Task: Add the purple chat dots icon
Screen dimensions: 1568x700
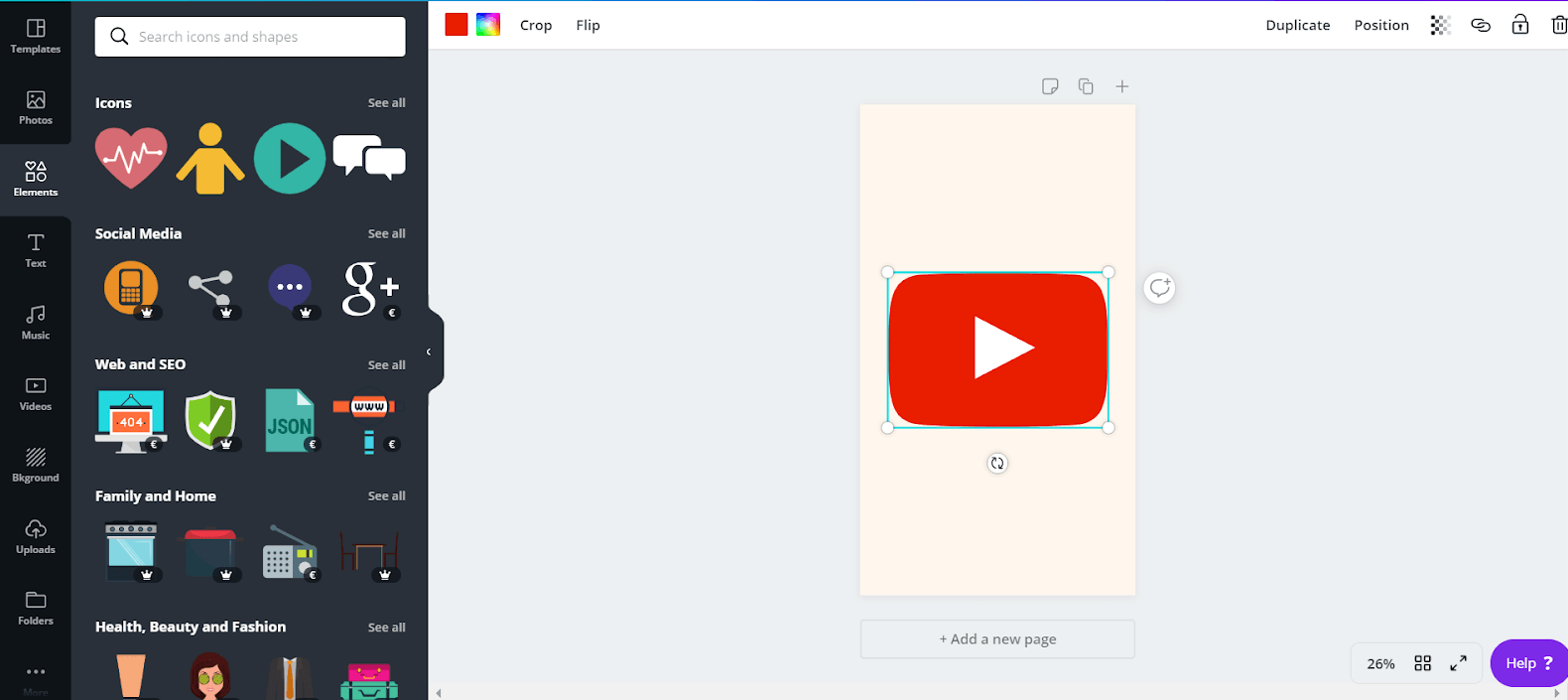Action: click(290, 288)
